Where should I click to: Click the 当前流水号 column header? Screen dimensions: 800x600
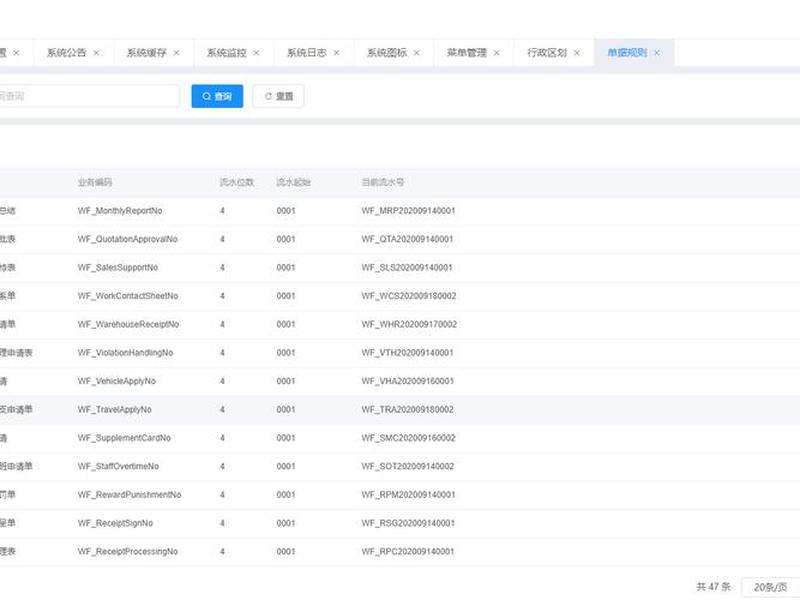pos(383,182)
